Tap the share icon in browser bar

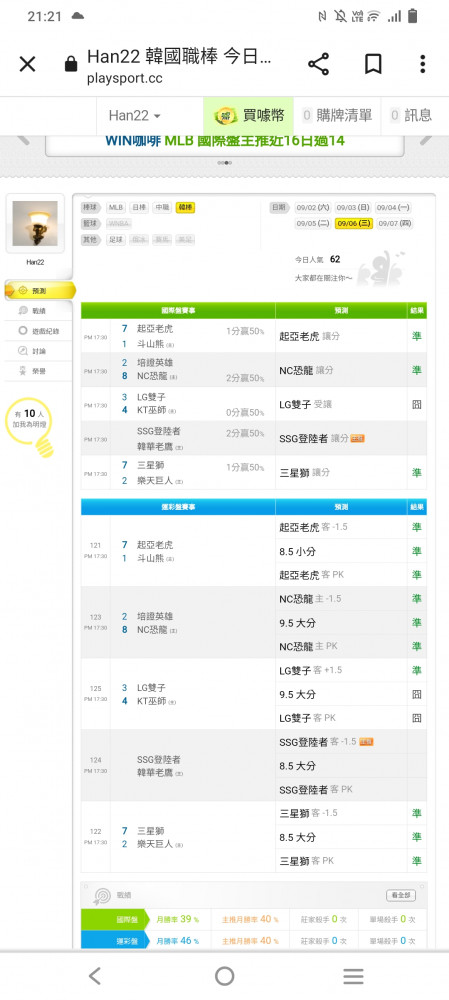click(318, 64)
